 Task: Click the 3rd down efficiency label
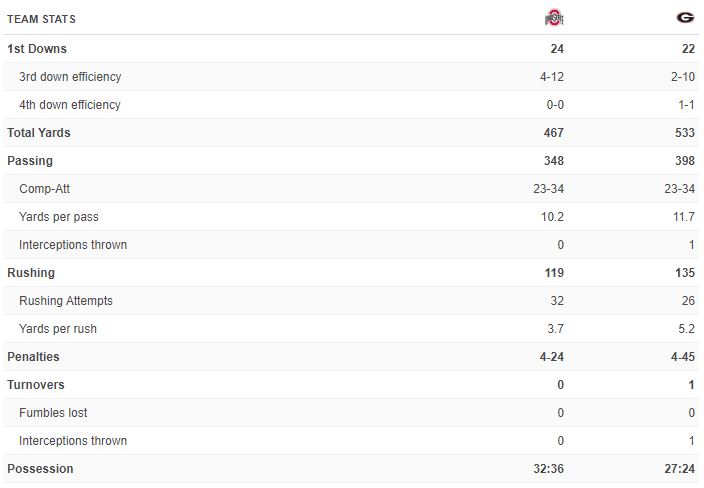click(x=70, y=77)
